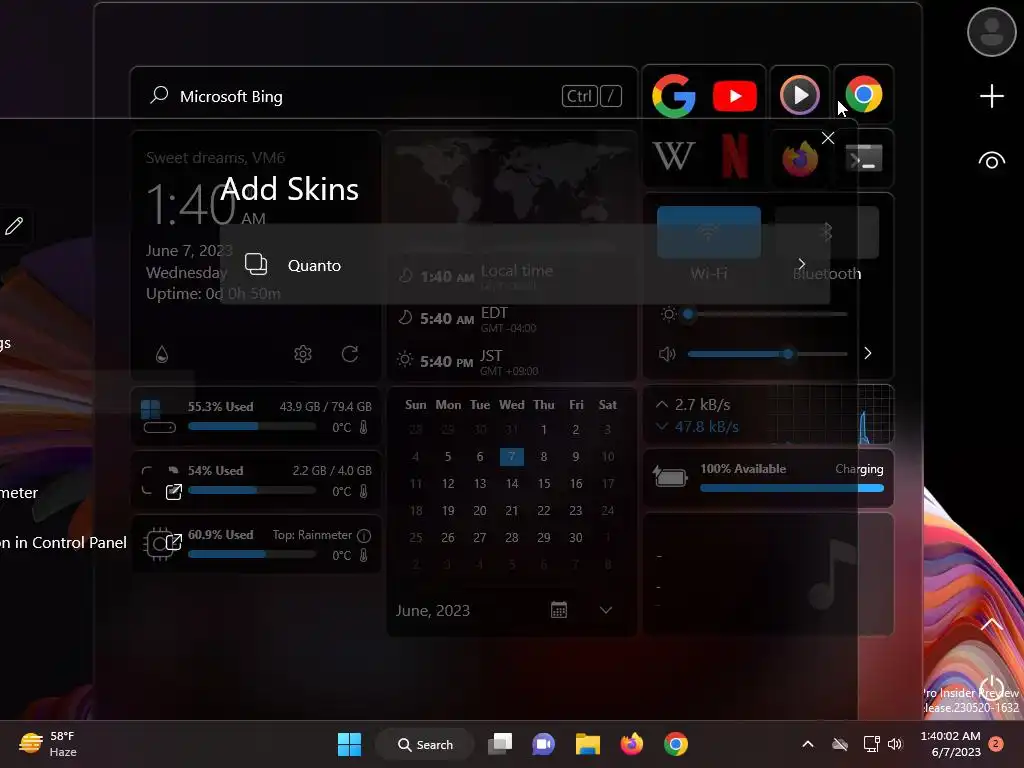1024x768 pixels.
Task: Click the up chevron at the right edge
Action: click(991, 624)
